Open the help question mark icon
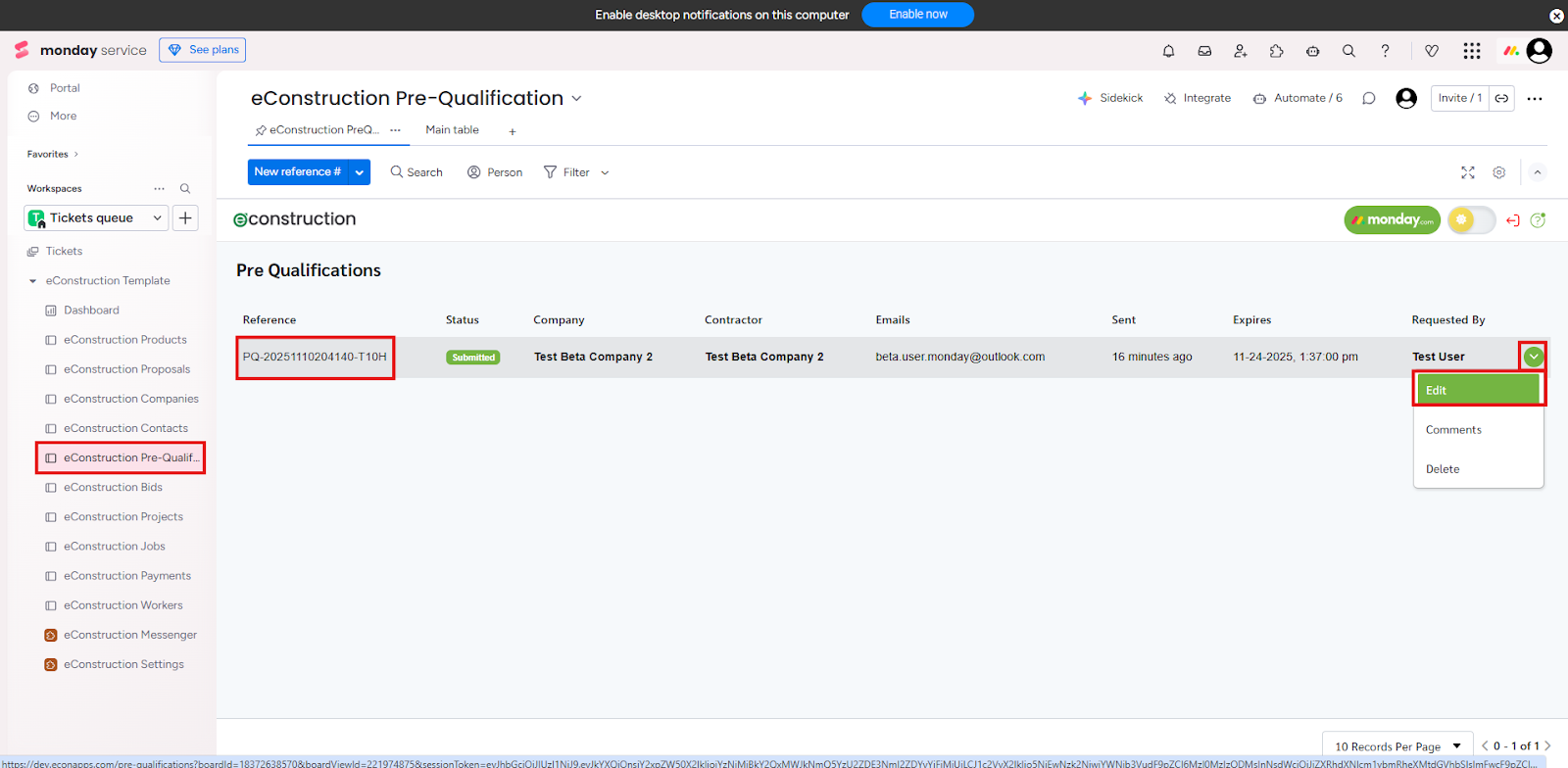Viewport: 1568px width, 768px height. click(x=1385, y=51)
